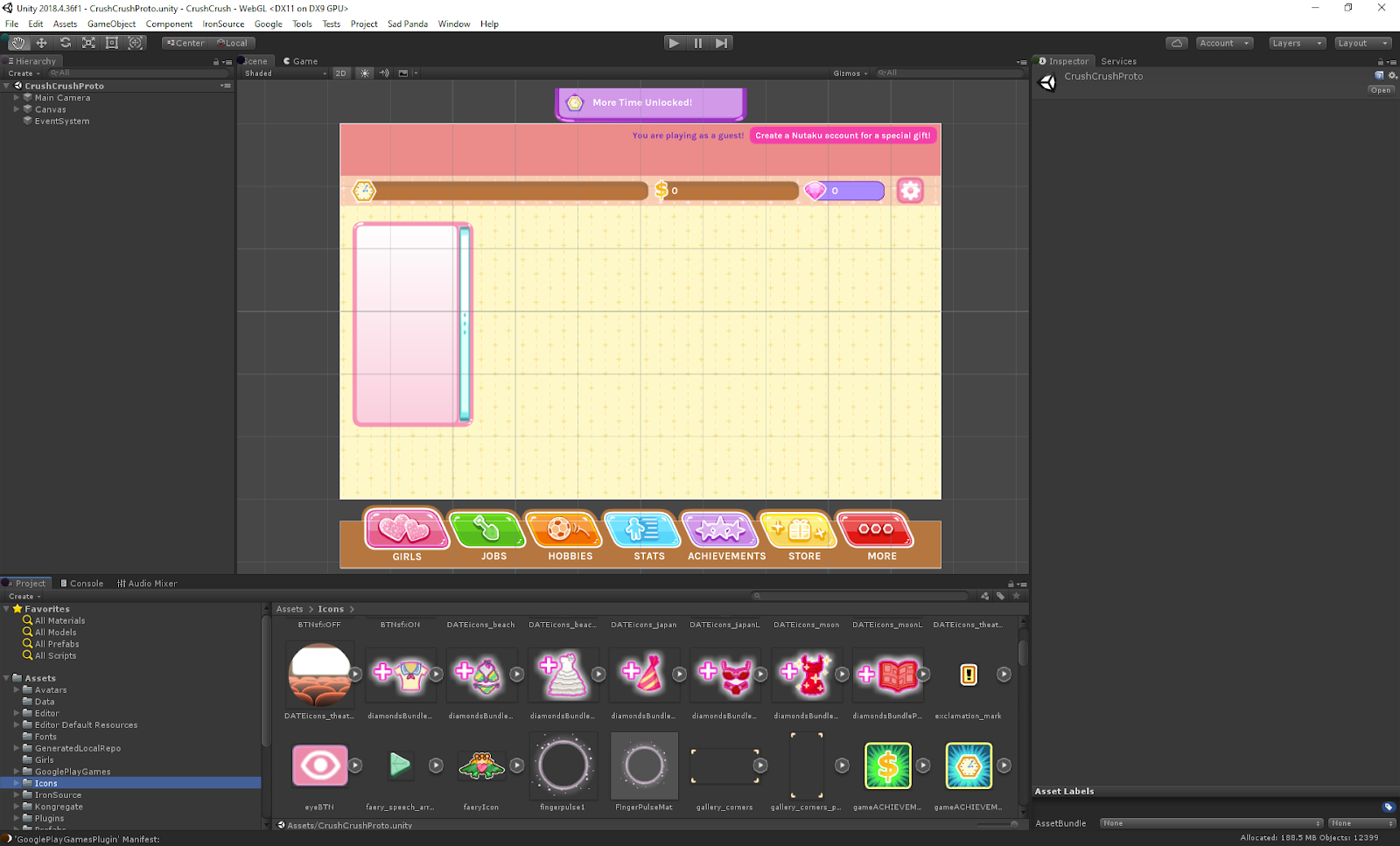Toggle the Local handle rotation button
The width and height of the screenshot is (1400, 846).
tap(232, 43)
